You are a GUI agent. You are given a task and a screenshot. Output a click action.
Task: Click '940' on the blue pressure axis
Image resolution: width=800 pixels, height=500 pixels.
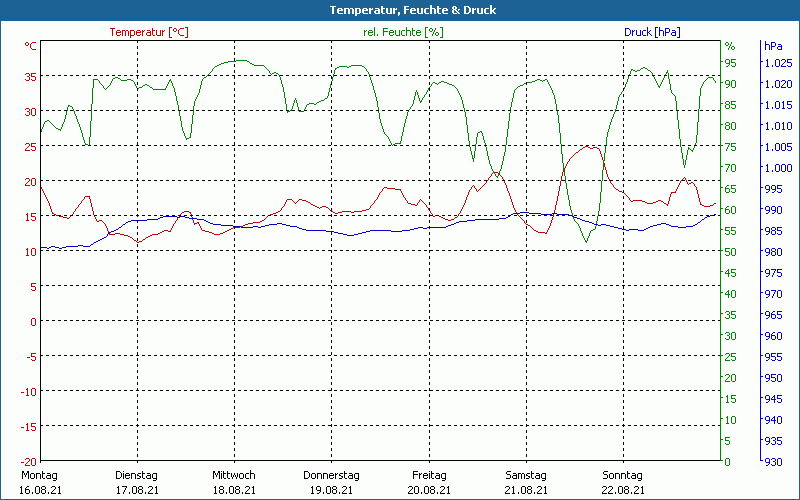(x=773, y=420)
